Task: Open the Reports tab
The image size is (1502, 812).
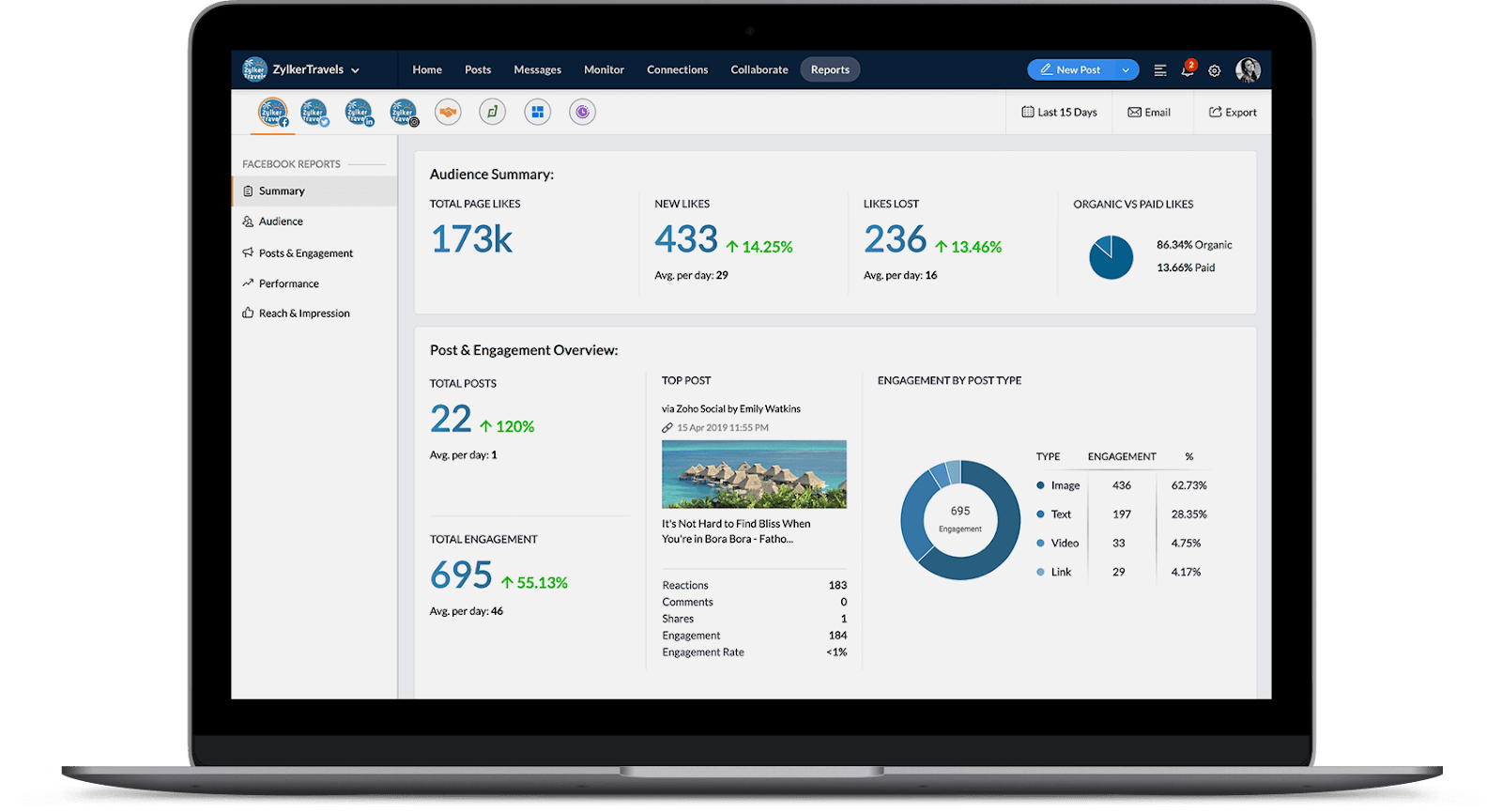Action: pyautogui.click(x=830, y=69)
